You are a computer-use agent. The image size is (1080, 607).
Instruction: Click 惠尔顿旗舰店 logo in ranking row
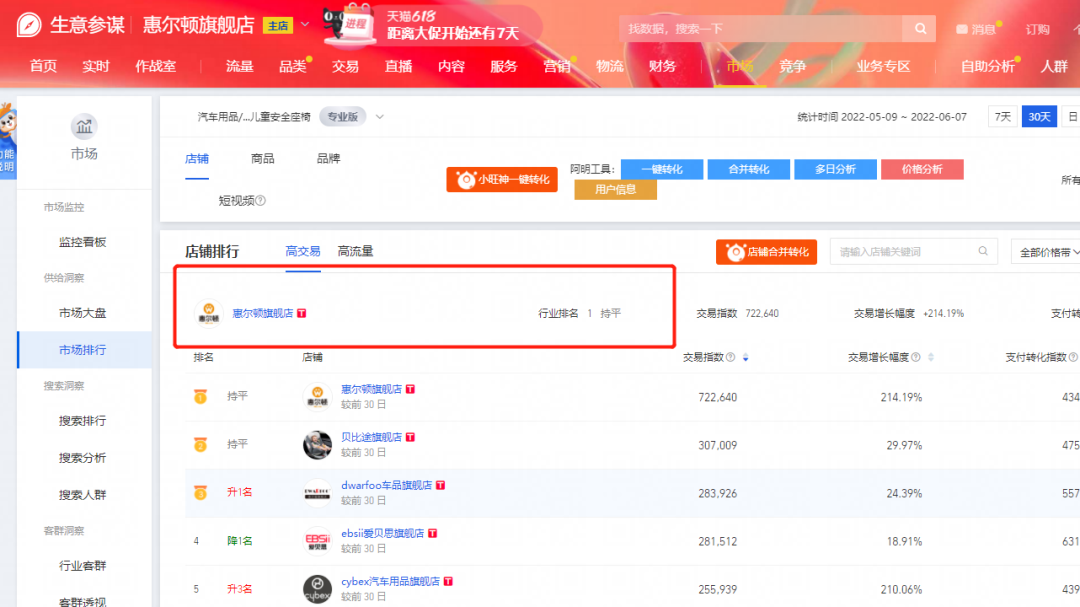(317, 397)
